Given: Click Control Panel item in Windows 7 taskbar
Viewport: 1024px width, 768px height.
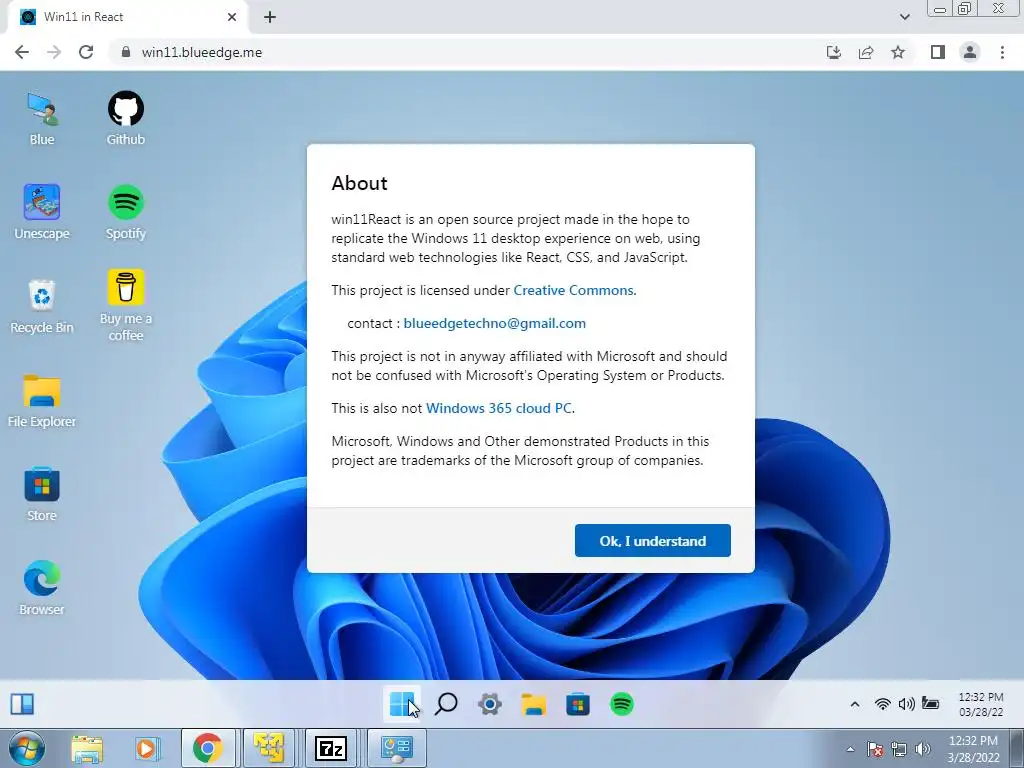Looking at the screenshot, I should 396,748.
